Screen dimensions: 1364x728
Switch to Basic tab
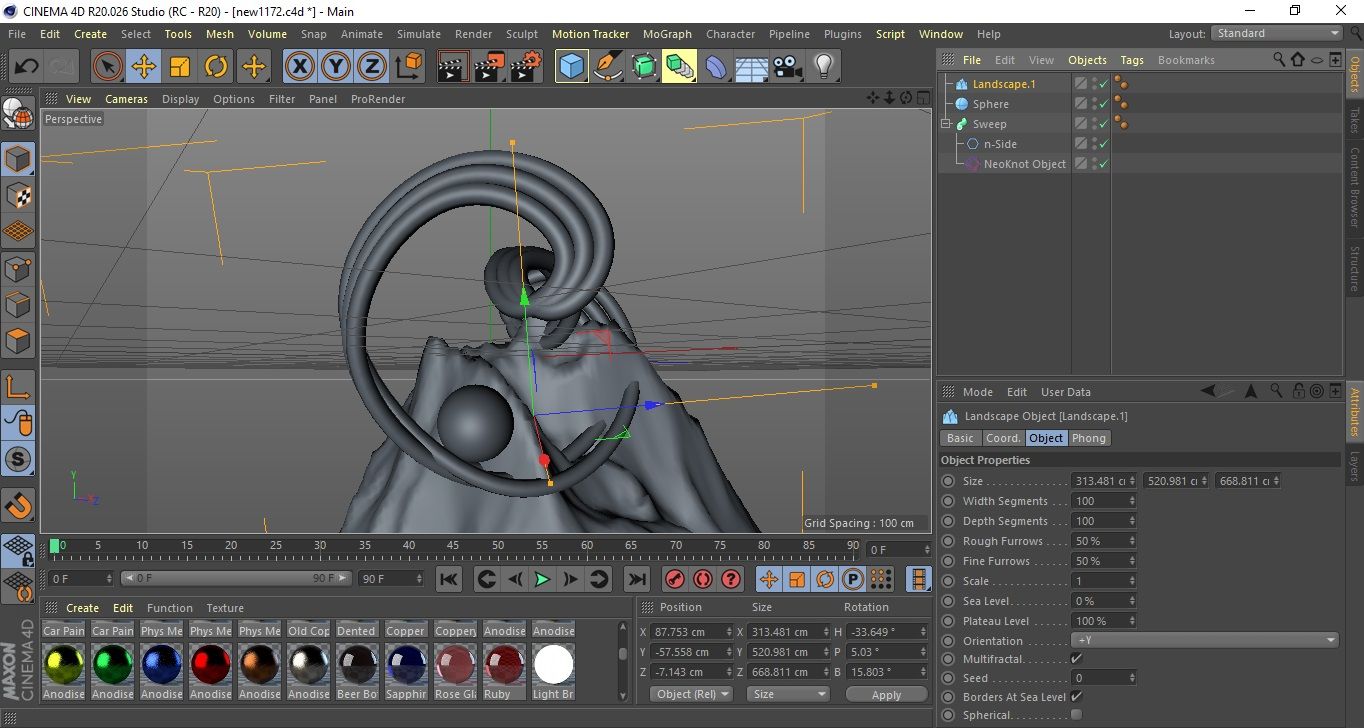point(960,438)
